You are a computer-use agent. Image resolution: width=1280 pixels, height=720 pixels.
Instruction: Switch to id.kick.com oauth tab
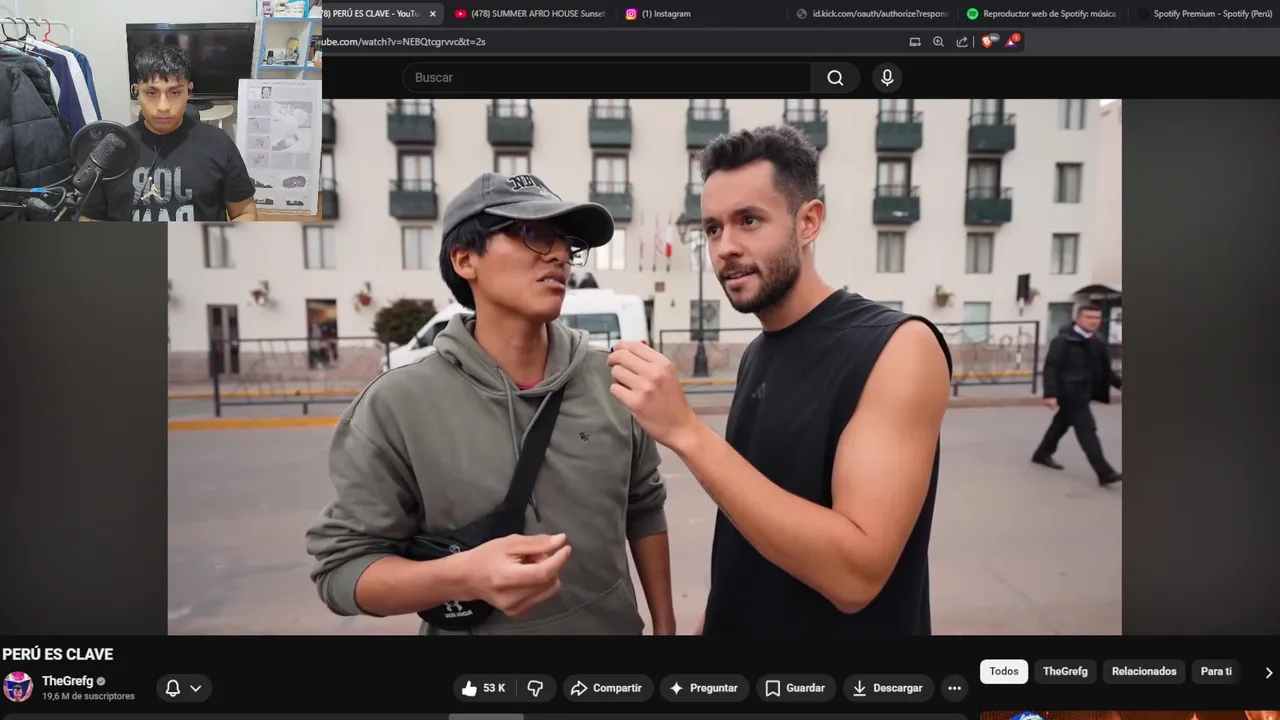(872, 14)
